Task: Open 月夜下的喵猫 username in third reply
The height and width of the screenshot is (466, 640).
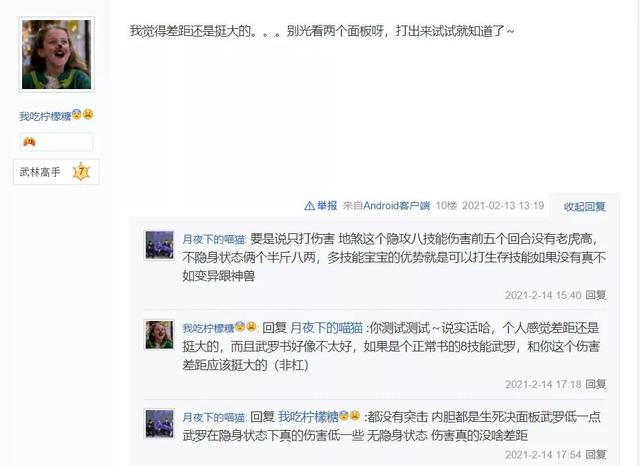Action: click(213, 417)
